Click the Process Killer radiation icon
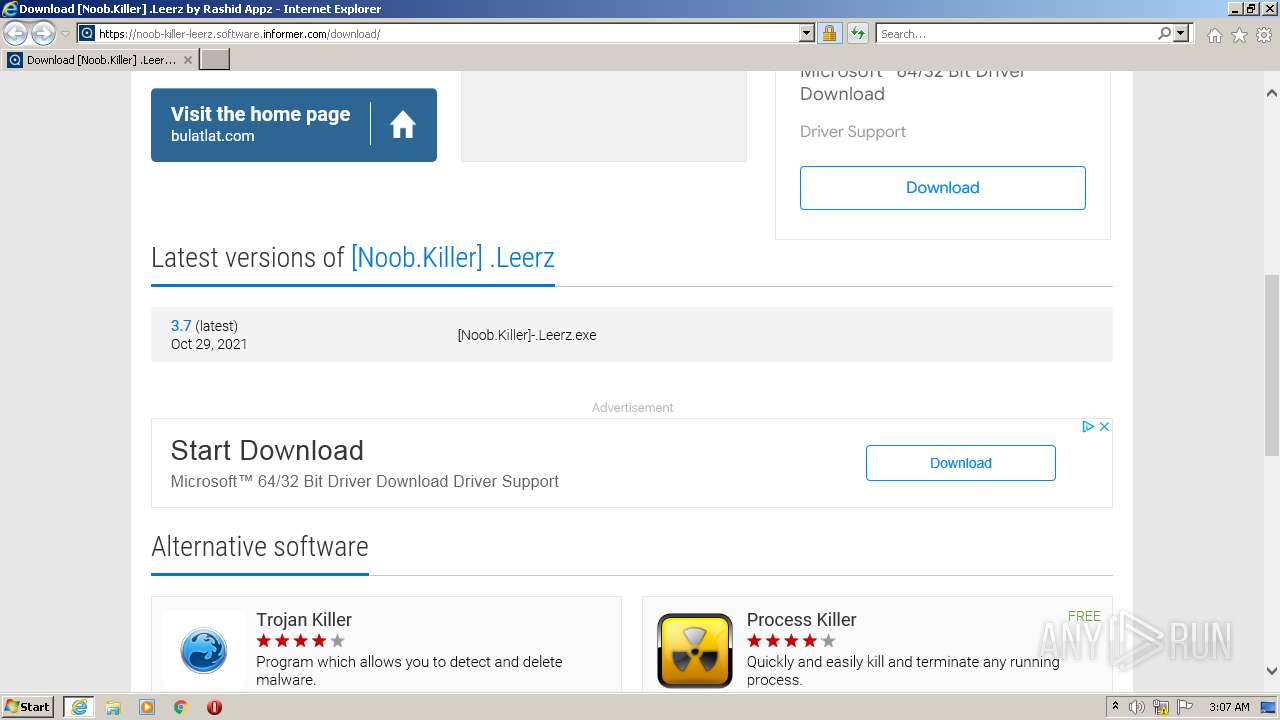The width and height of the screenshot is (1280, 720). 695,651
